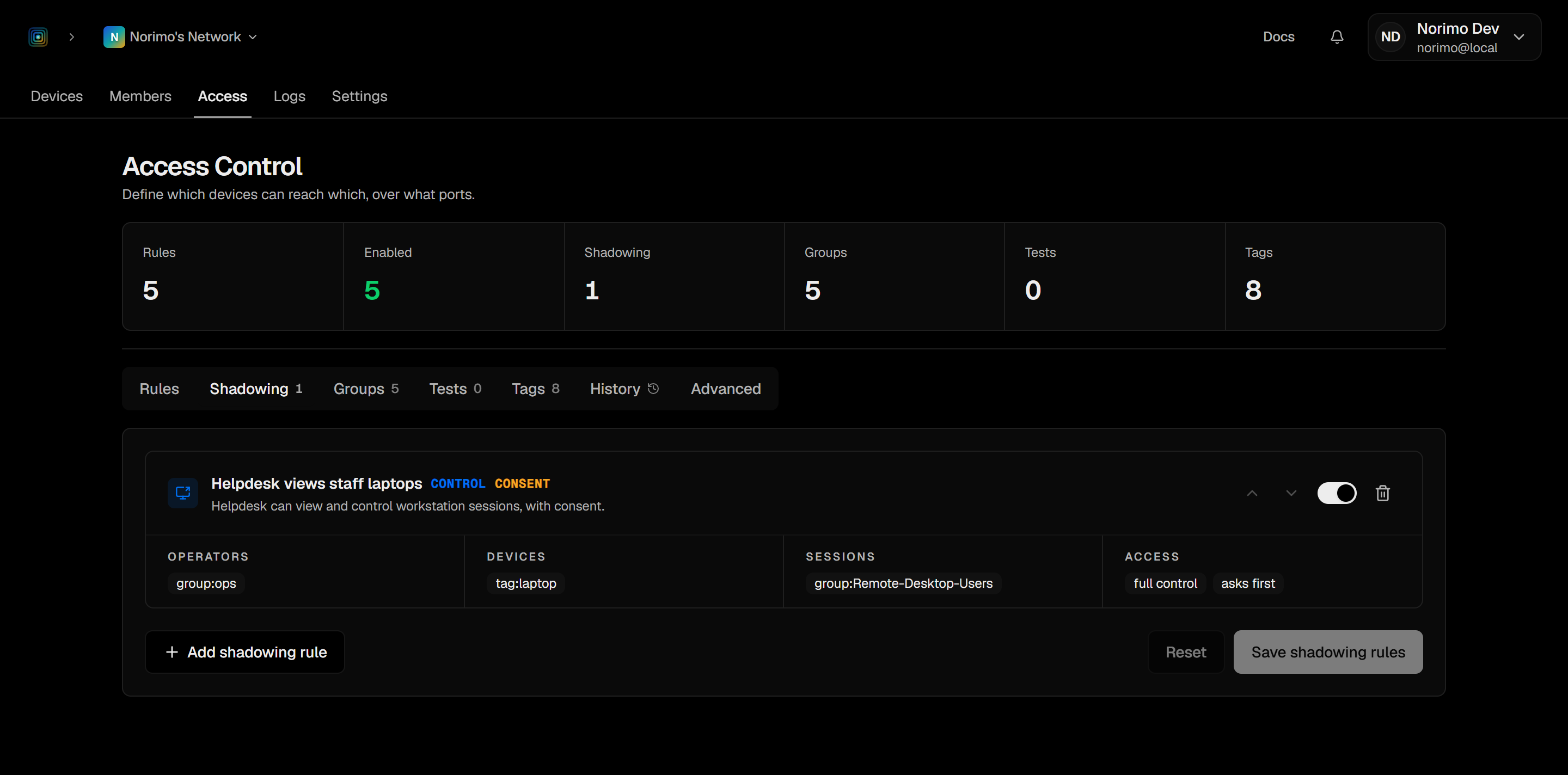Go to the Devices tab
This screenshot has height=775, width=1568.
57,96
